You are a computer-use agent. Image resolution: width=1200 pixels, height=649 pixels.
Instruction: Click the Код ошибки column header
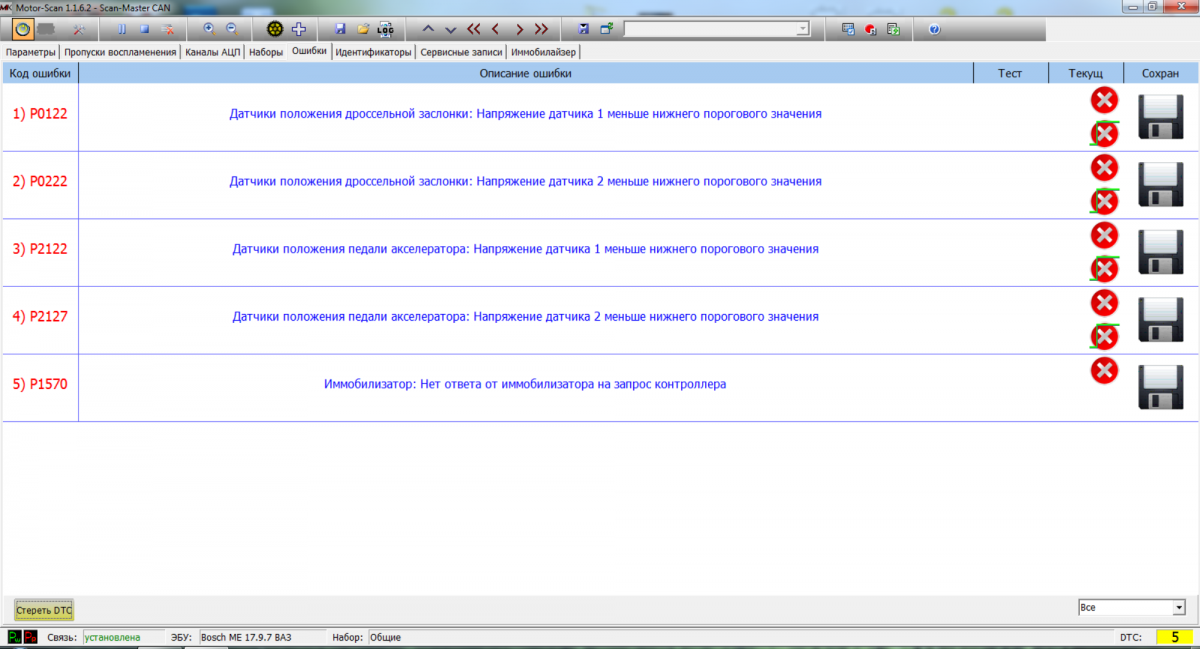click(x=40, y=73)
